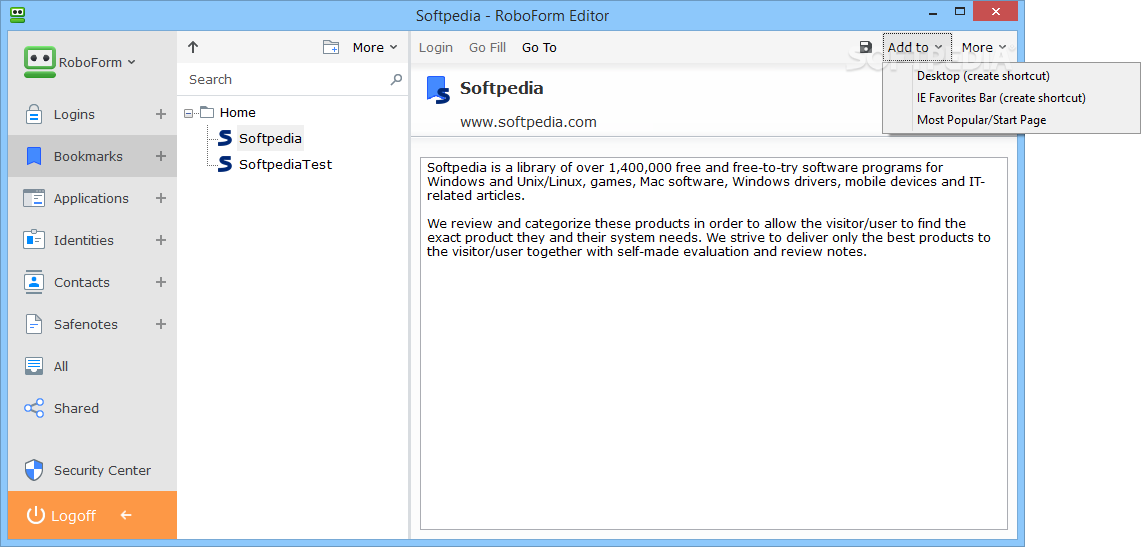Click the Contacts person icon

[x=33, y=282]
